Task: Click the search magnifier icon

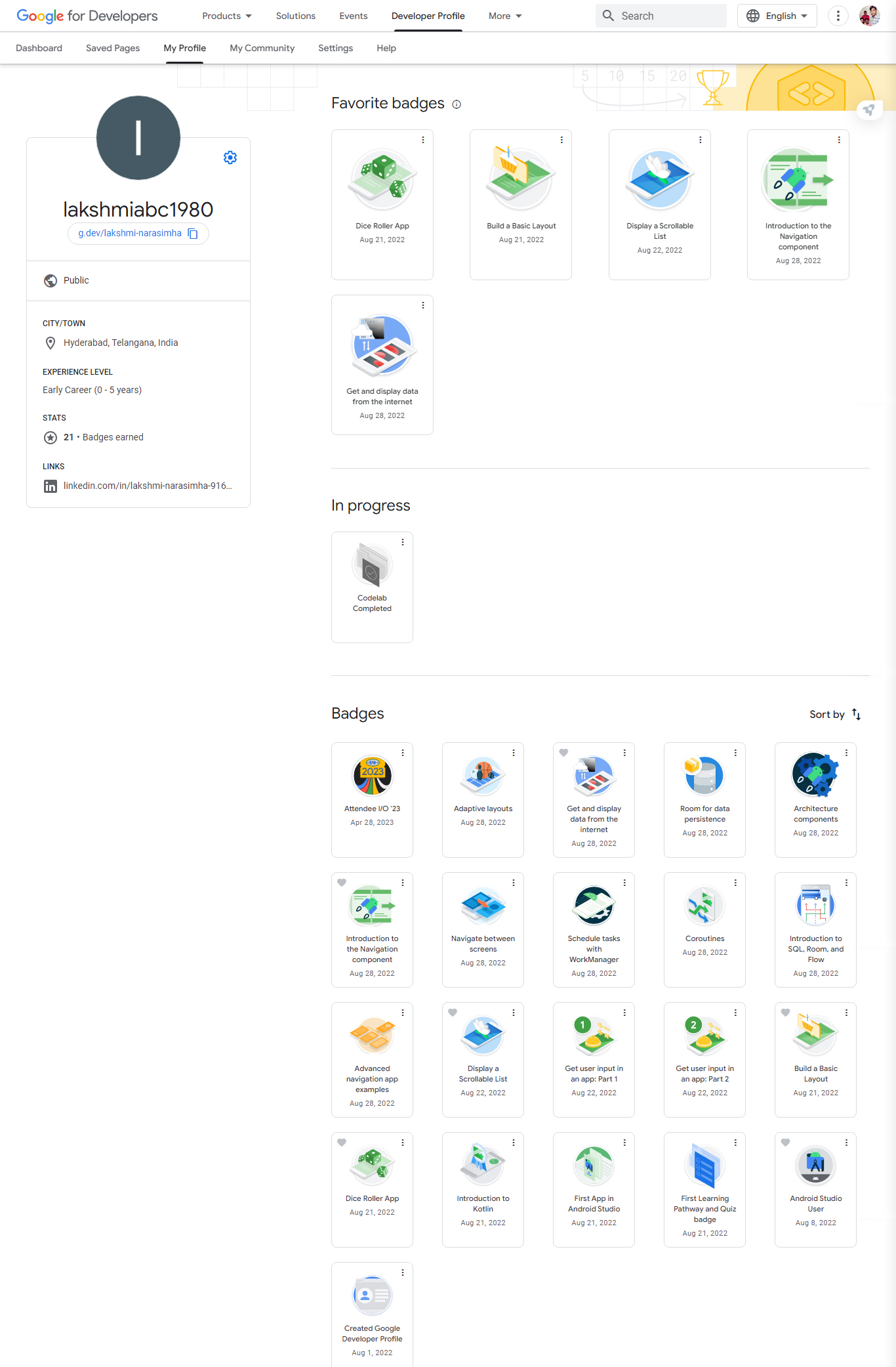Action: point(608,16)
